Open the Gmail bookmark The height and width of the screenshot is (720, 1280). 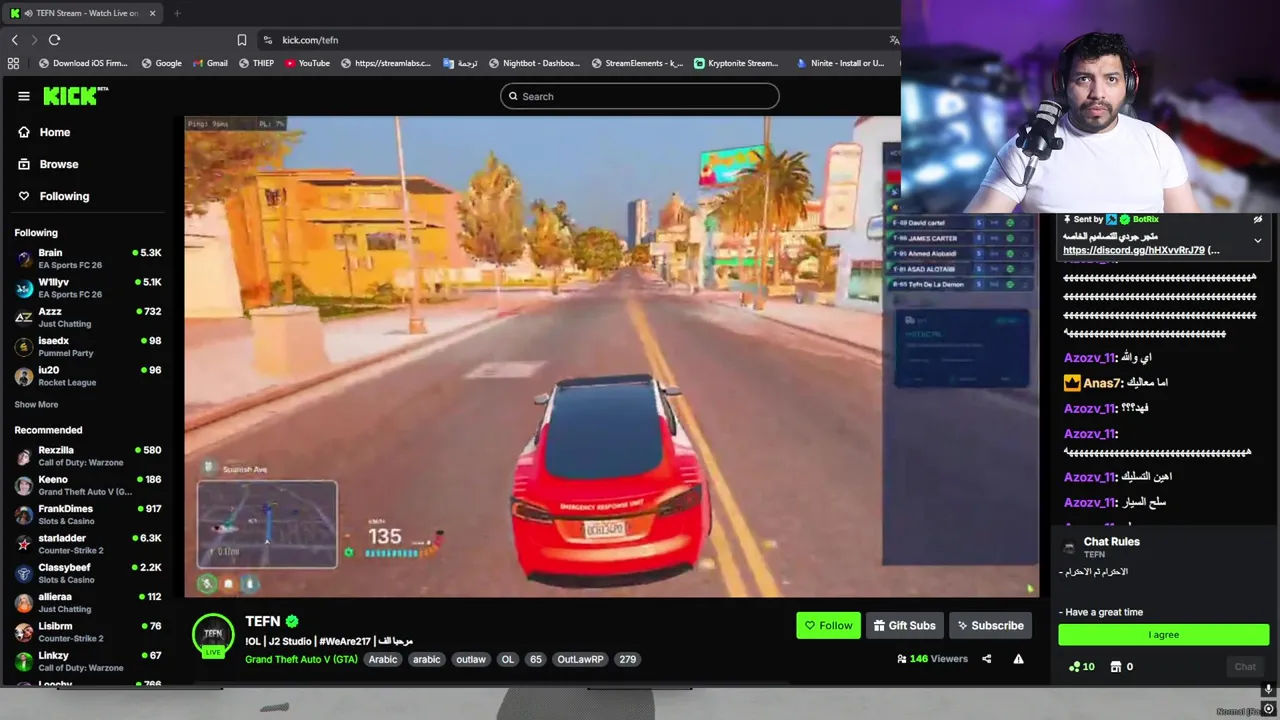coord(209,63)
